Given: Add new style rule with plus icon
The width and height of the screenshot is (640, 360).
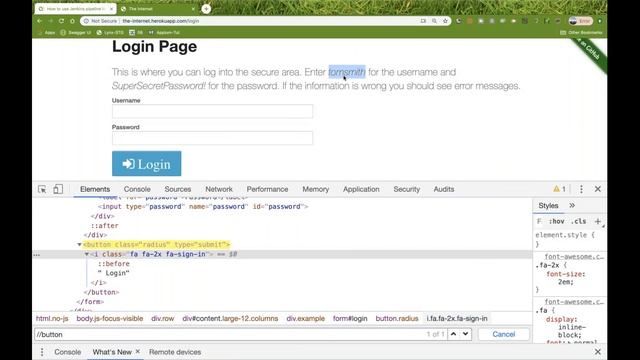Looking at the screenshot, I should [598, 221].
